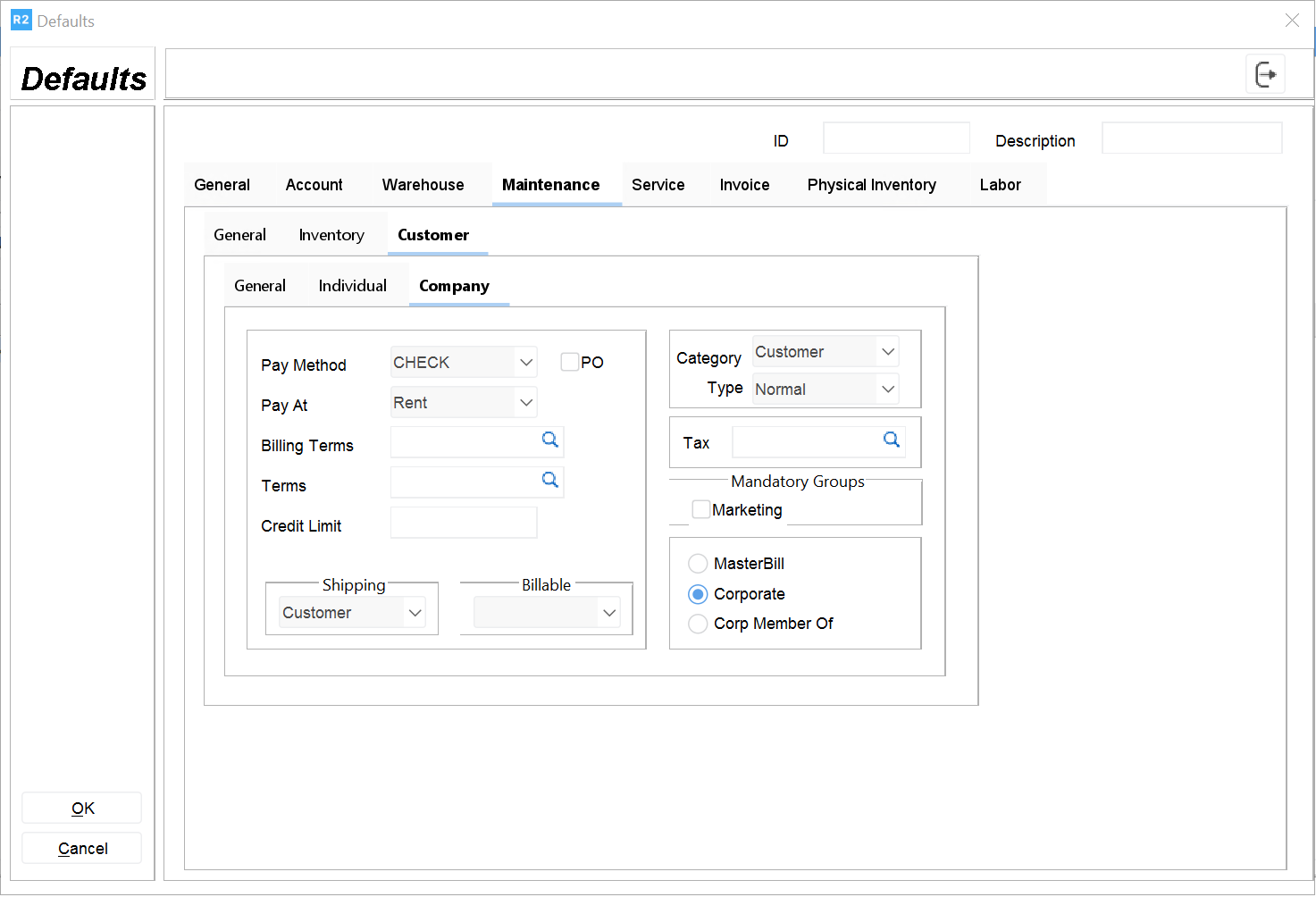Screen dimensions: 1316x897
Task: Click the exit icon at top right
Action: click(1265, 74)
